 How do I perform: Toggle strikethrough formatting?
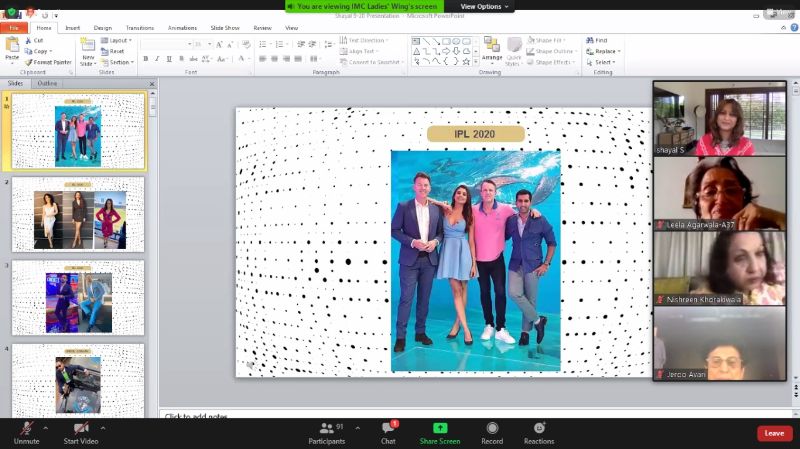pos(193,59)
